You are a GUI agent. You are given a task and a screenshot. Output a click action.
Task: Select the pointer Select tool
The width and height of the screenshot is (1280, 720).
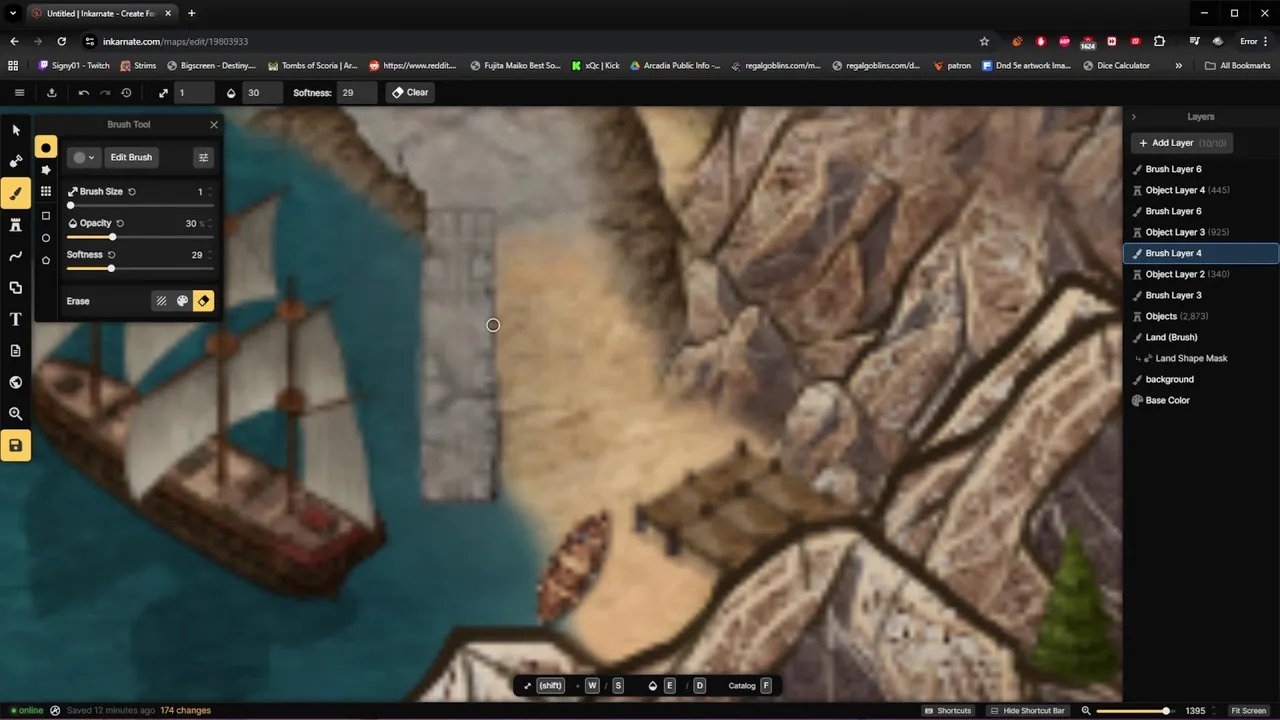[x=15, y=130]
